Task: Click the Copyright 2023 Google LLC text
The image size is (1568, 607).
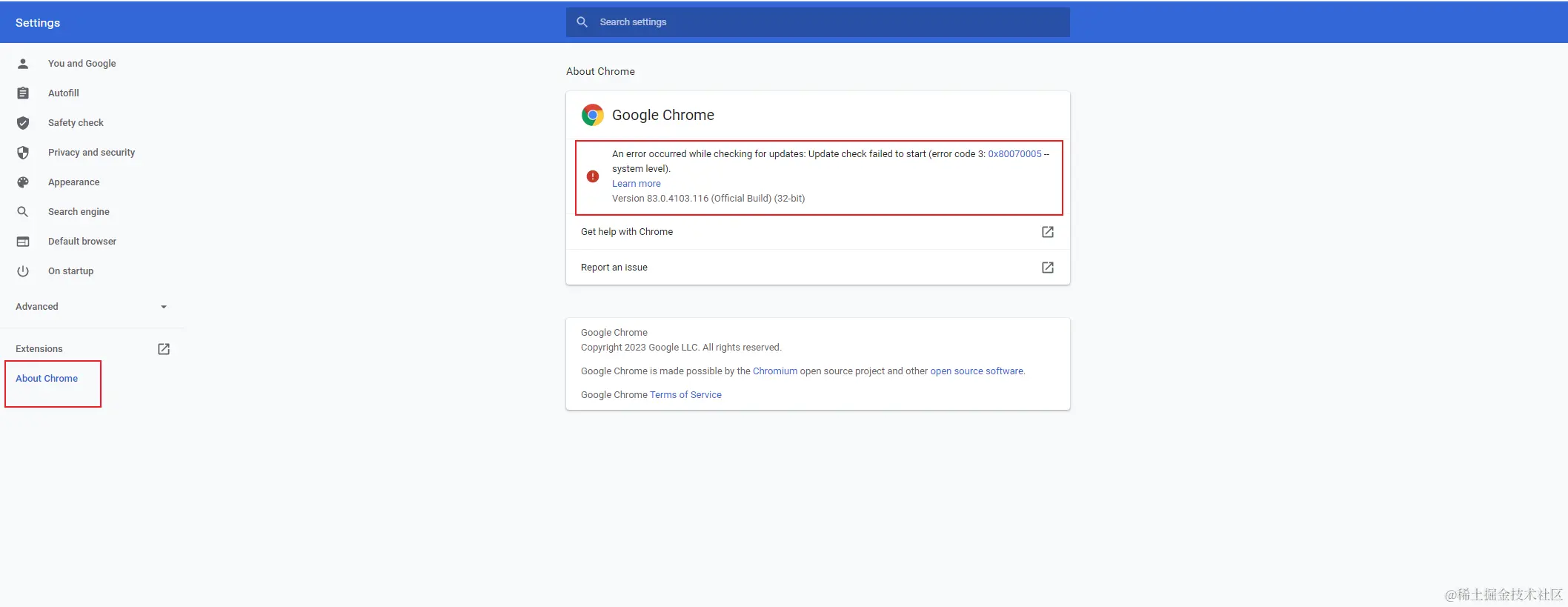Action: (681, 348)
